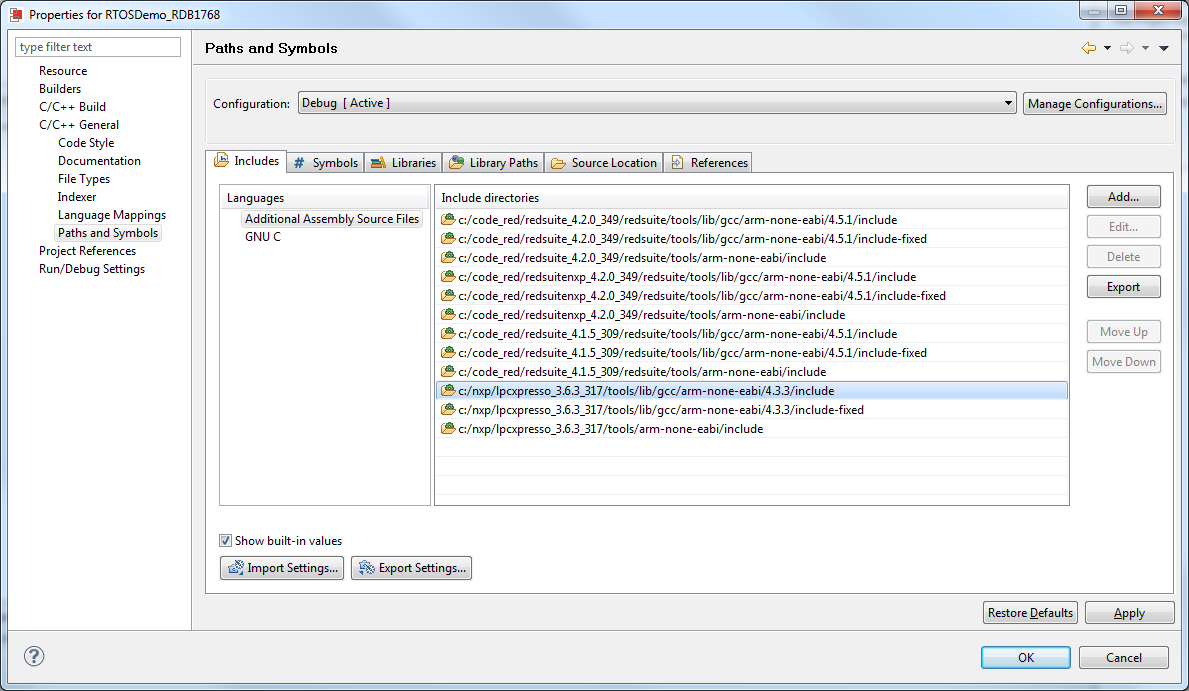Select GNU C language
This screenshot has height=691, width=1189.
[x=262, y=237]
